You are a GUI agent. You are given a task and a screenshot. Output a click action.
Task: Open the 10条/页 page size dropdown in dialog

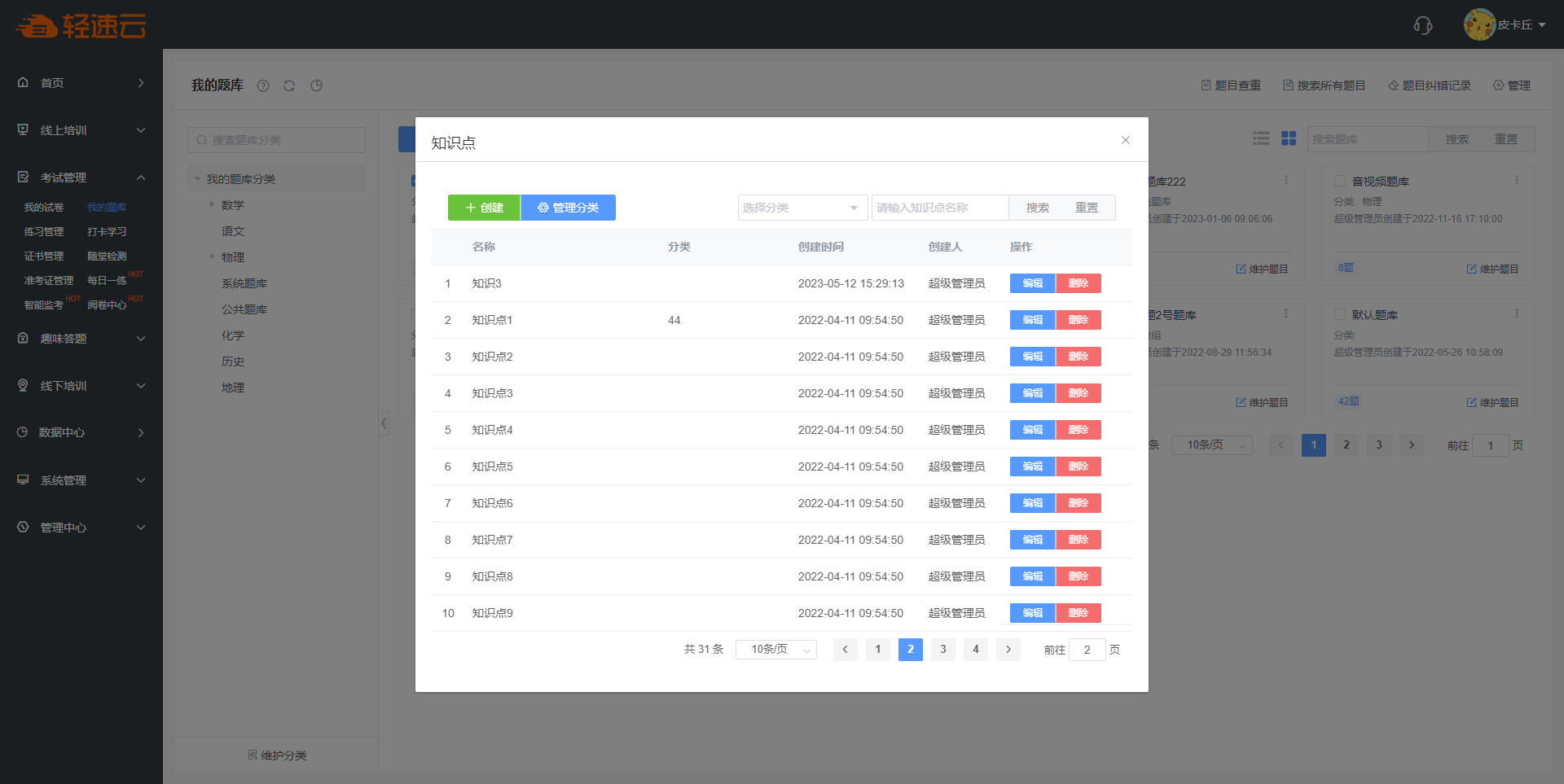[775, 650]
